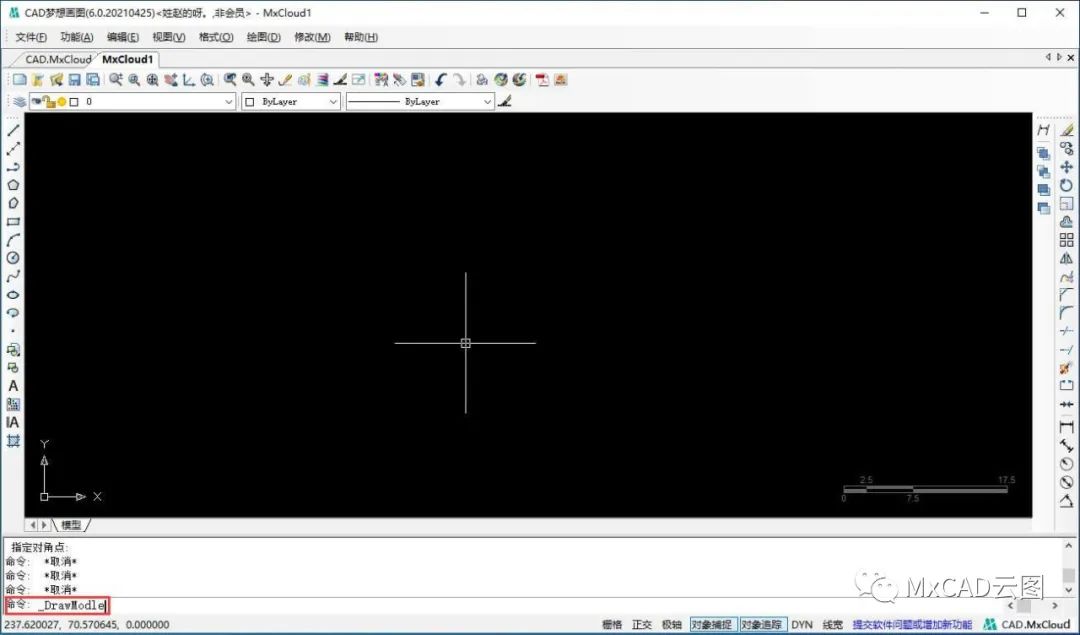Select the Hatch fill tool

[13, 404]
